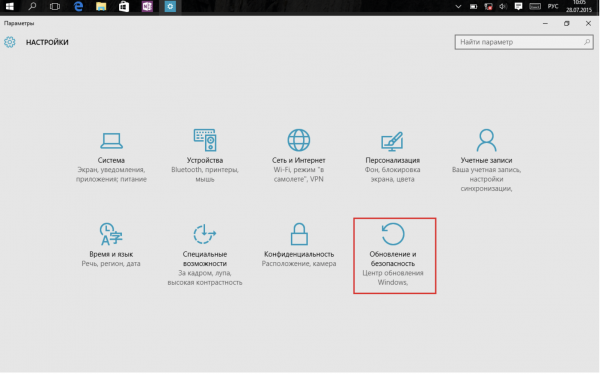600x374 pixels.
Task: Launch Microsoft Edge from taskbar
Action: (x=78, y=7)
